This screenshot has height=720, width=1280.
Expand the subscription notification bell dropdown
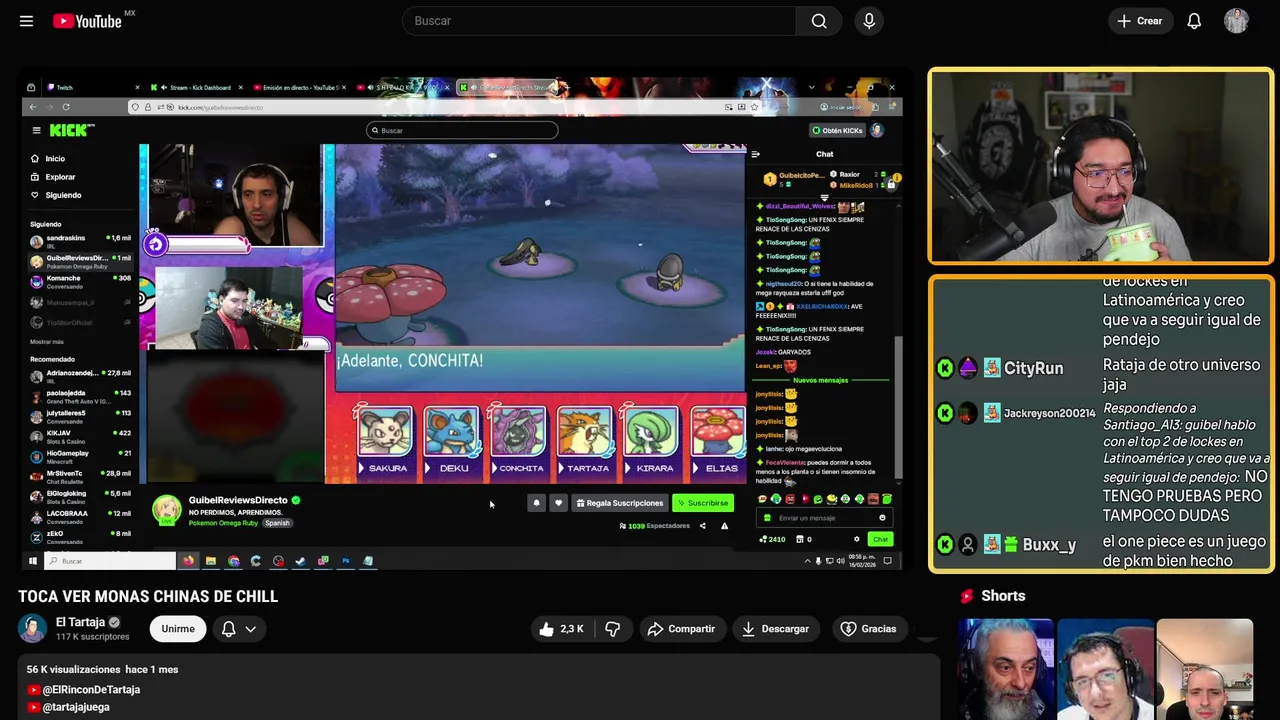[x=238, y=629]
